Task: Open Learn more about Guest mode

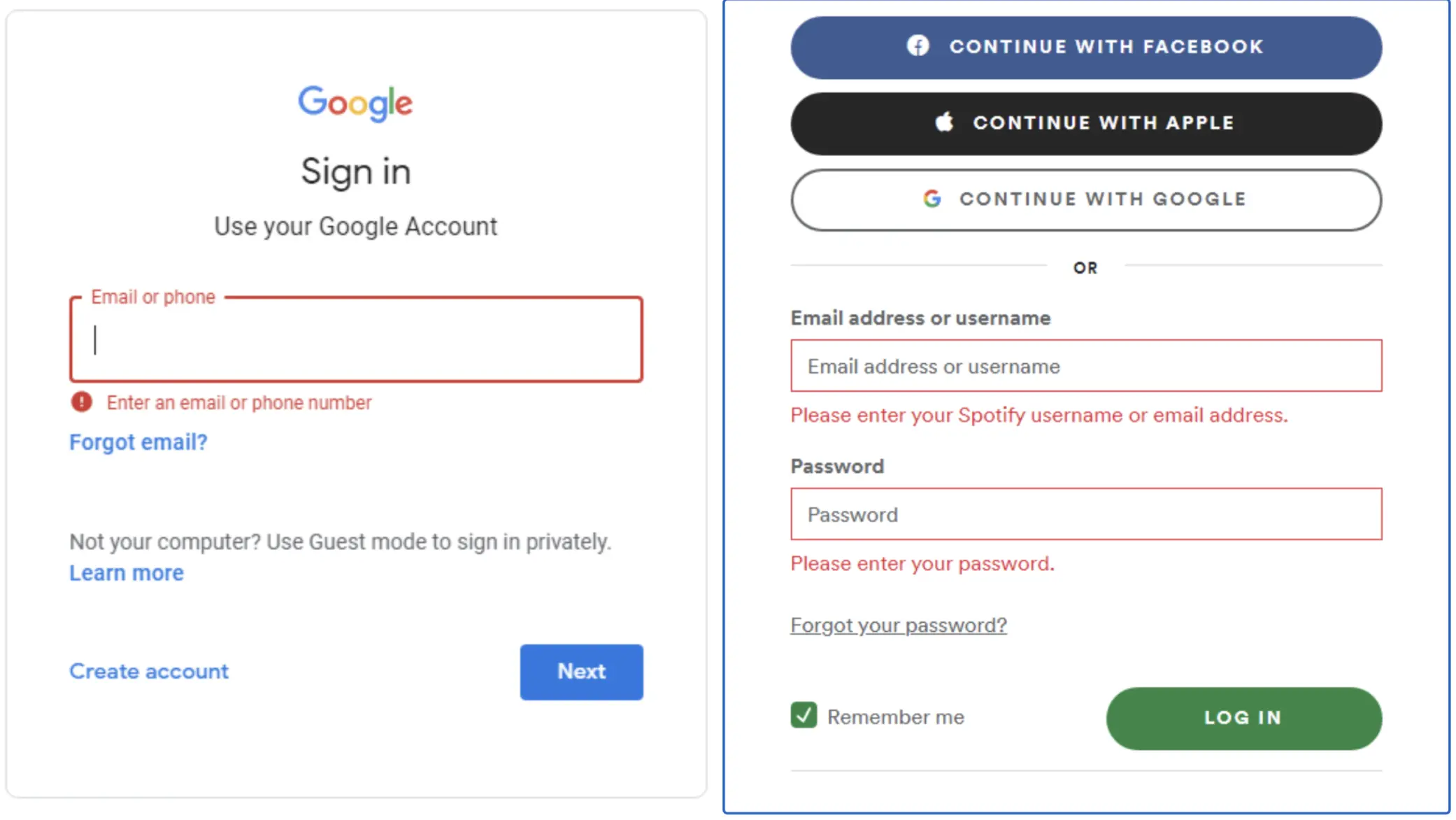Action: click(x=127, y=573)
